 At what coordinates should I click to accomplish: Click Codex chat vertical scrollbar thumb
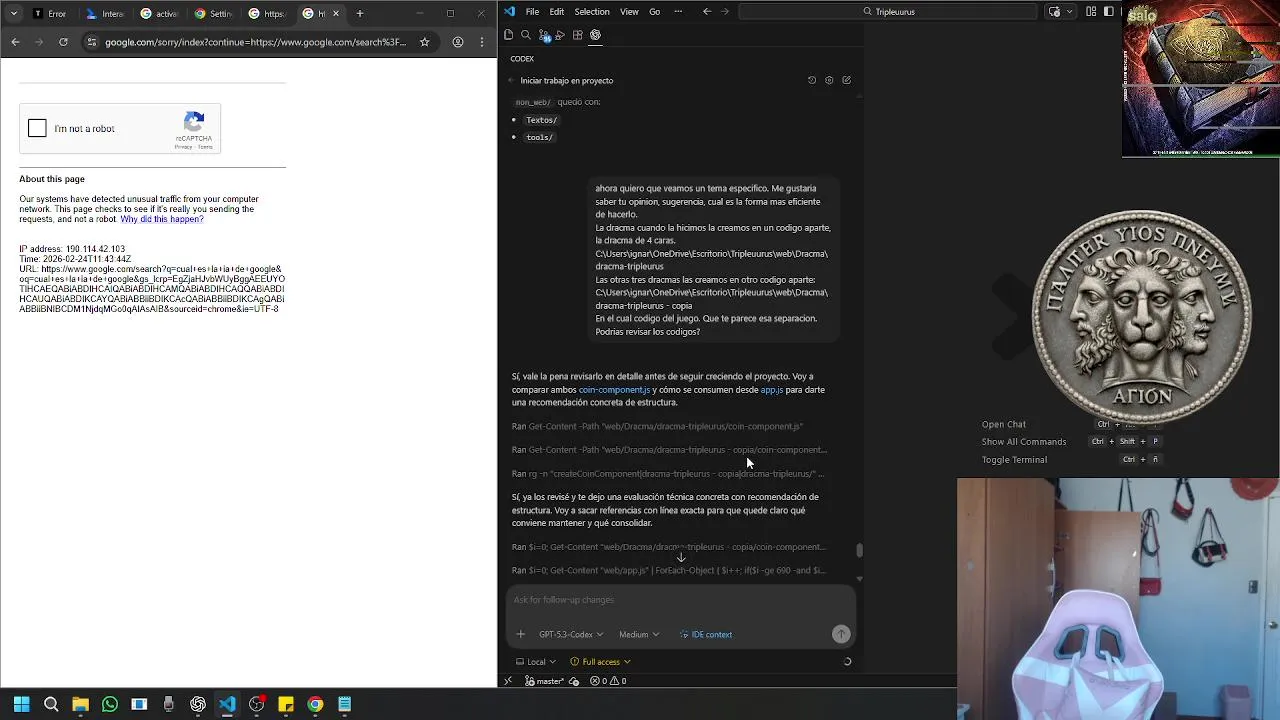(x=859, y=550)
